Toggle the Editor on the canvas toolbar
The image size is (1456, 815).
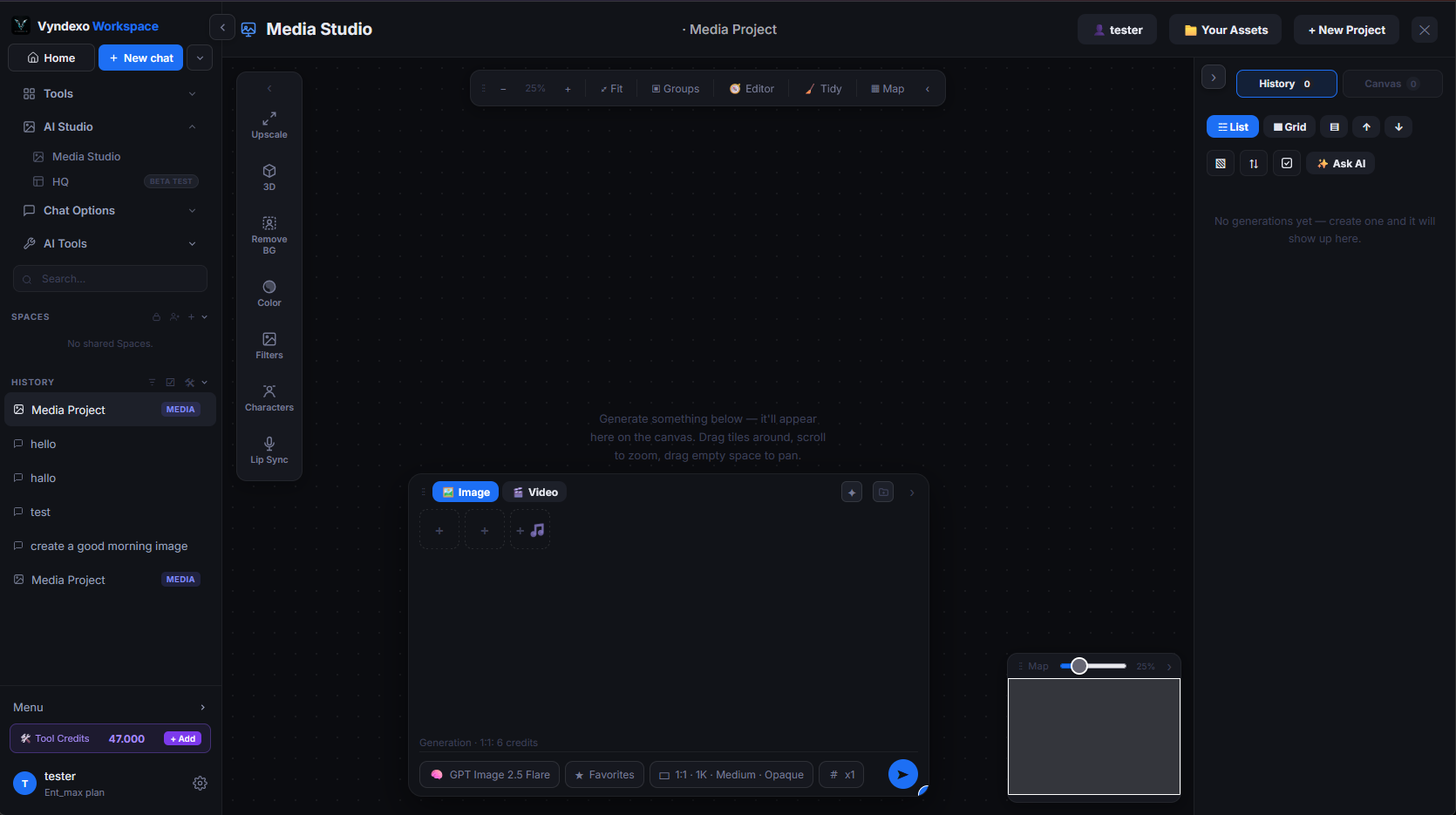(x=752, y=89)
